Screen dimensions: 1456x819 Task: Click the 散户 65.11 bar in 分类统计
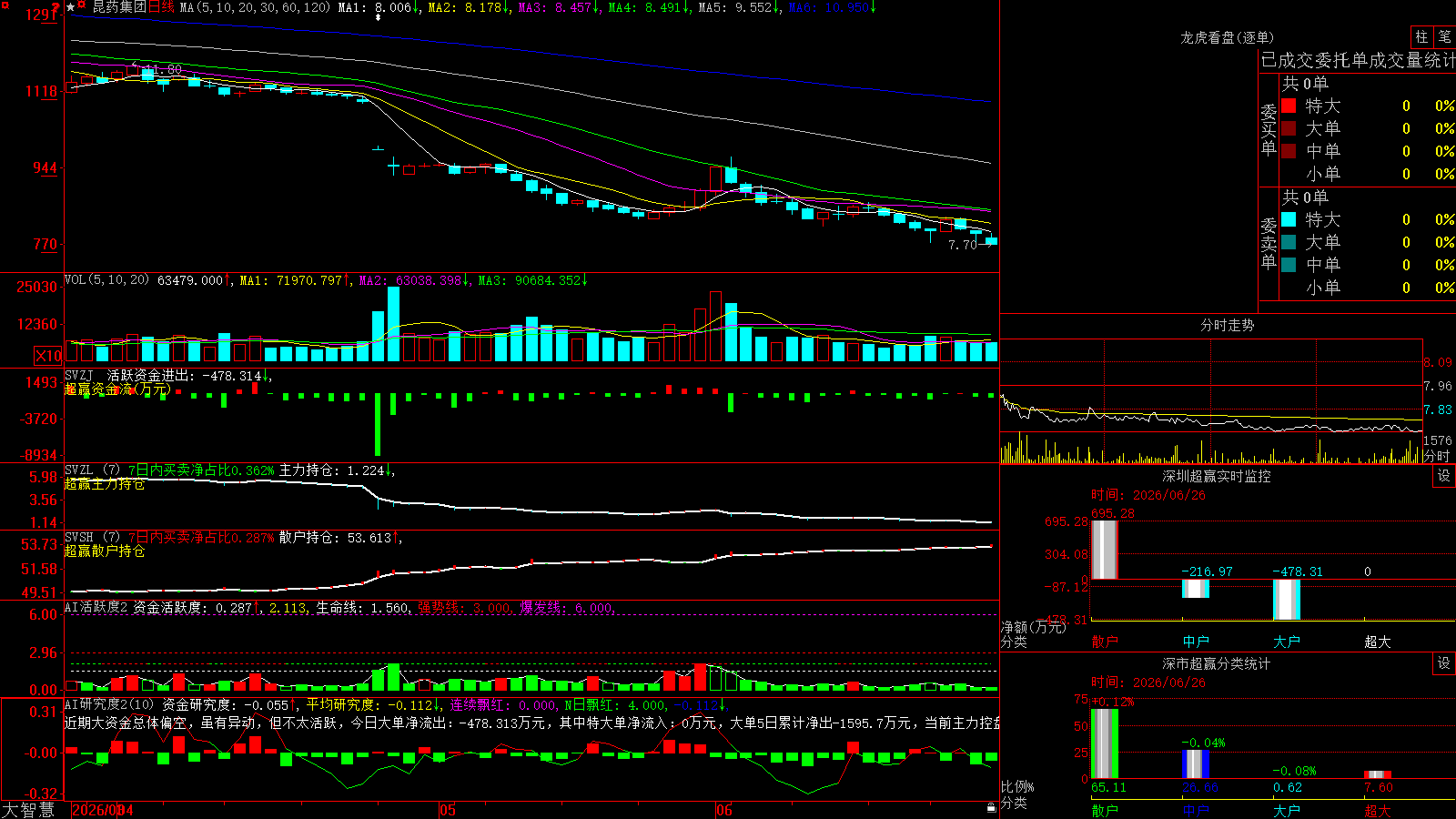1105,743
